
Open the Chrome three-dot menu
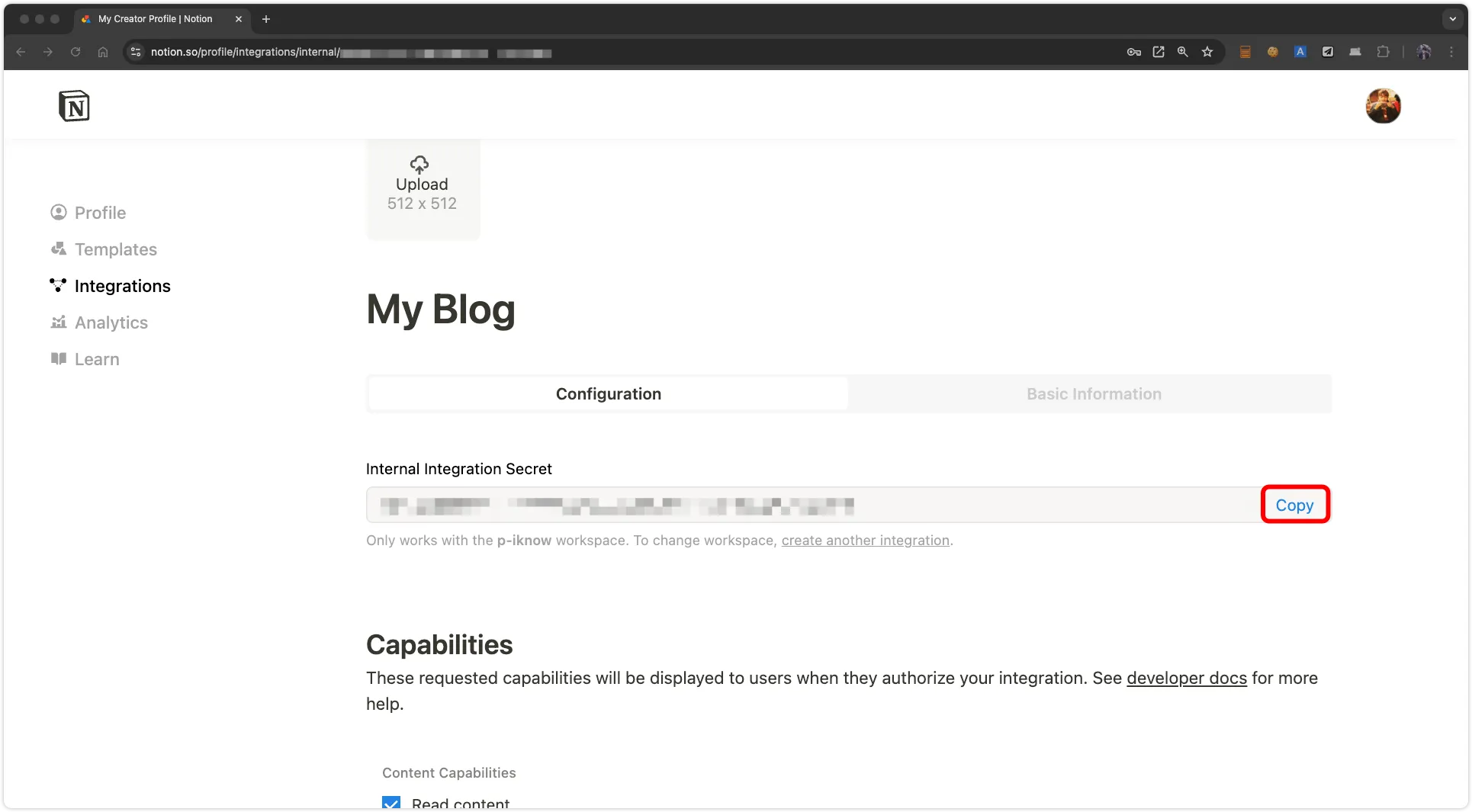coord(1451,52)
